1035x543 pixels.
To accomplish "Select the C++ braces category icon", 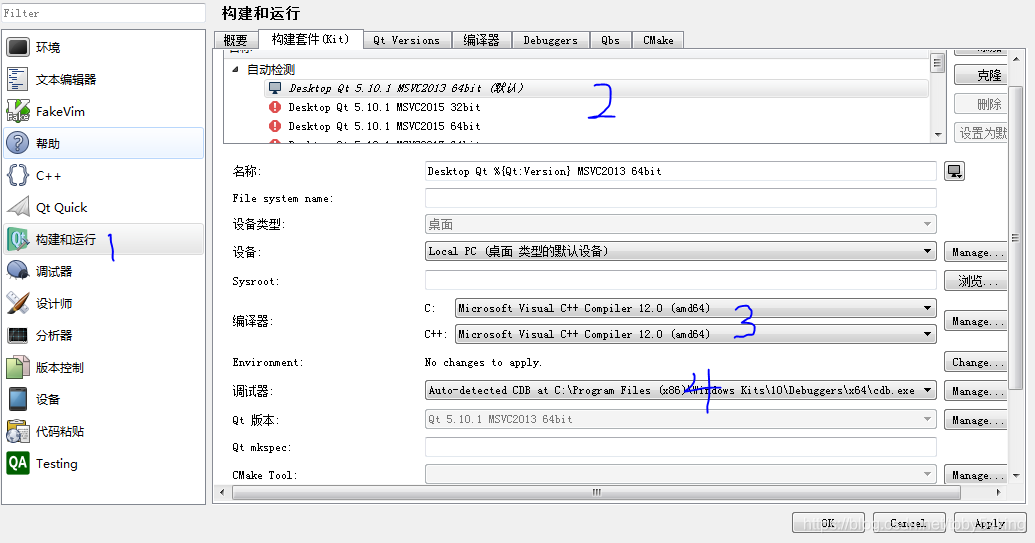I will pyautogui.click(x=18, y=175).
